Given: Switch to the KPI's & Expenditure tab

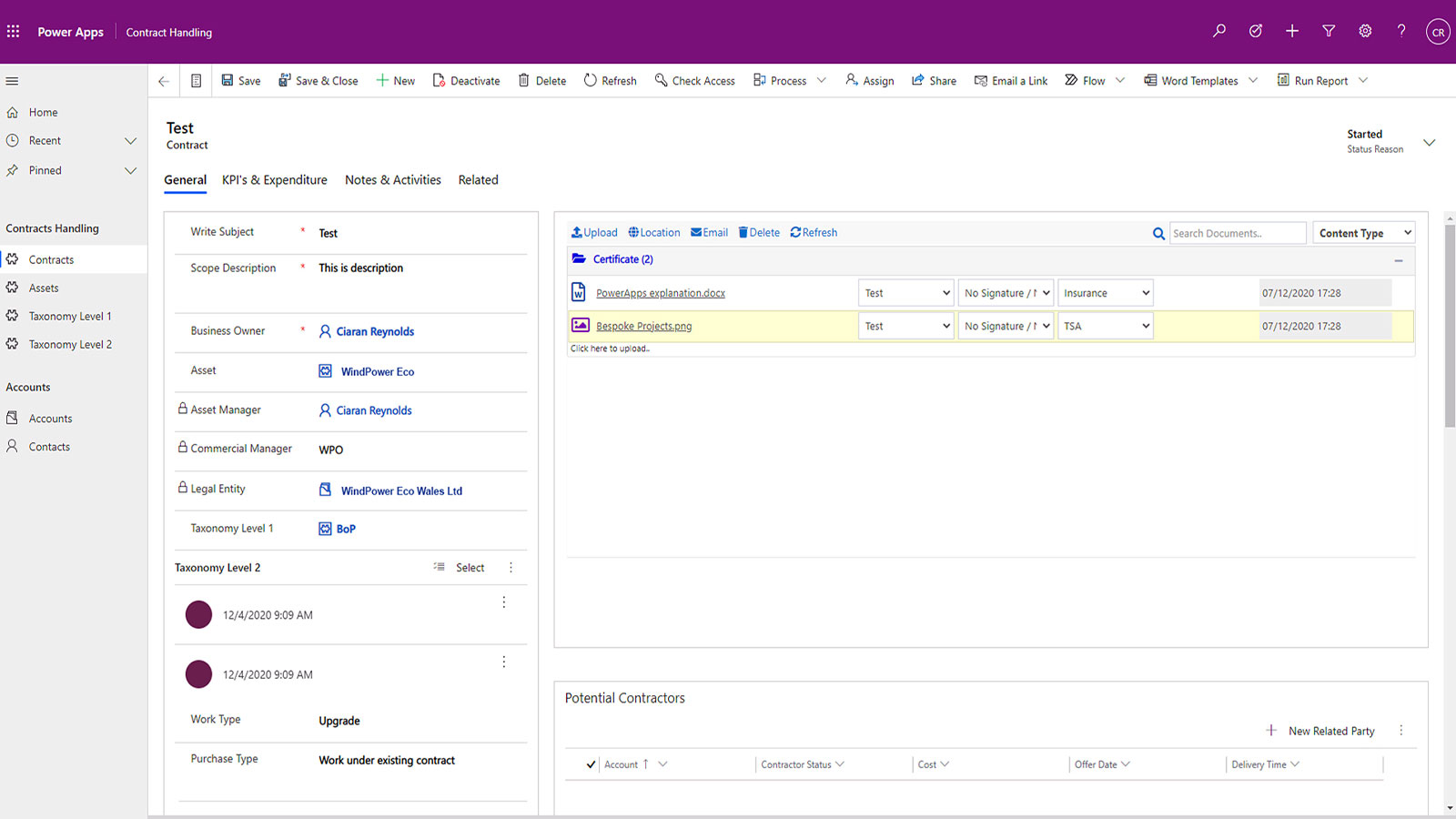Looking at the screenshot, I should point(275,180).
